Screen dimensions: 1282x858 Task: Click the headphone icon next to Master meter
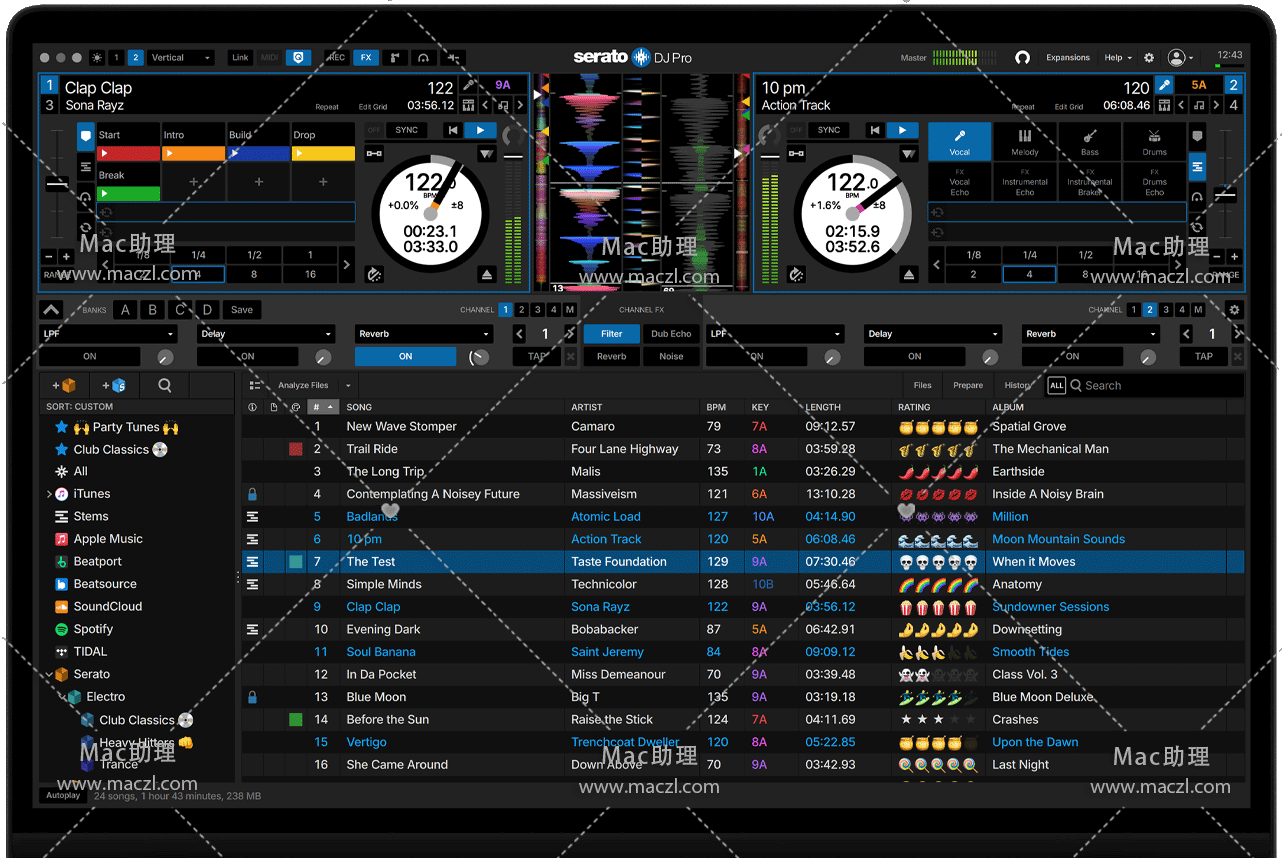pyautogui.click(x=1022, y=58)
